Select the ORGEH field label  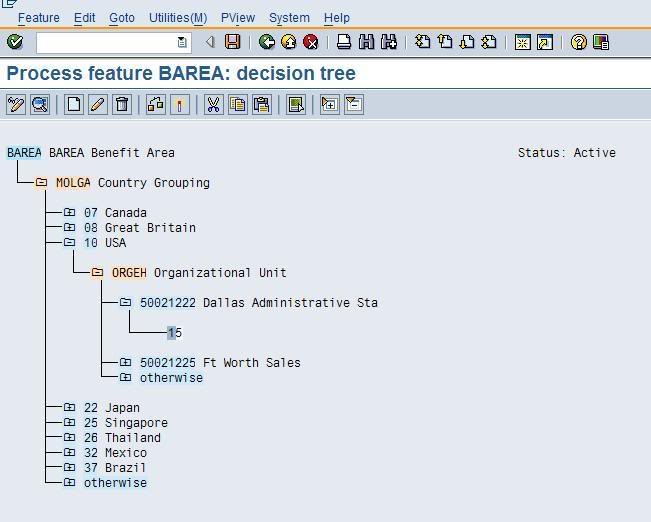pyautogui.click(x=129, y=272)
